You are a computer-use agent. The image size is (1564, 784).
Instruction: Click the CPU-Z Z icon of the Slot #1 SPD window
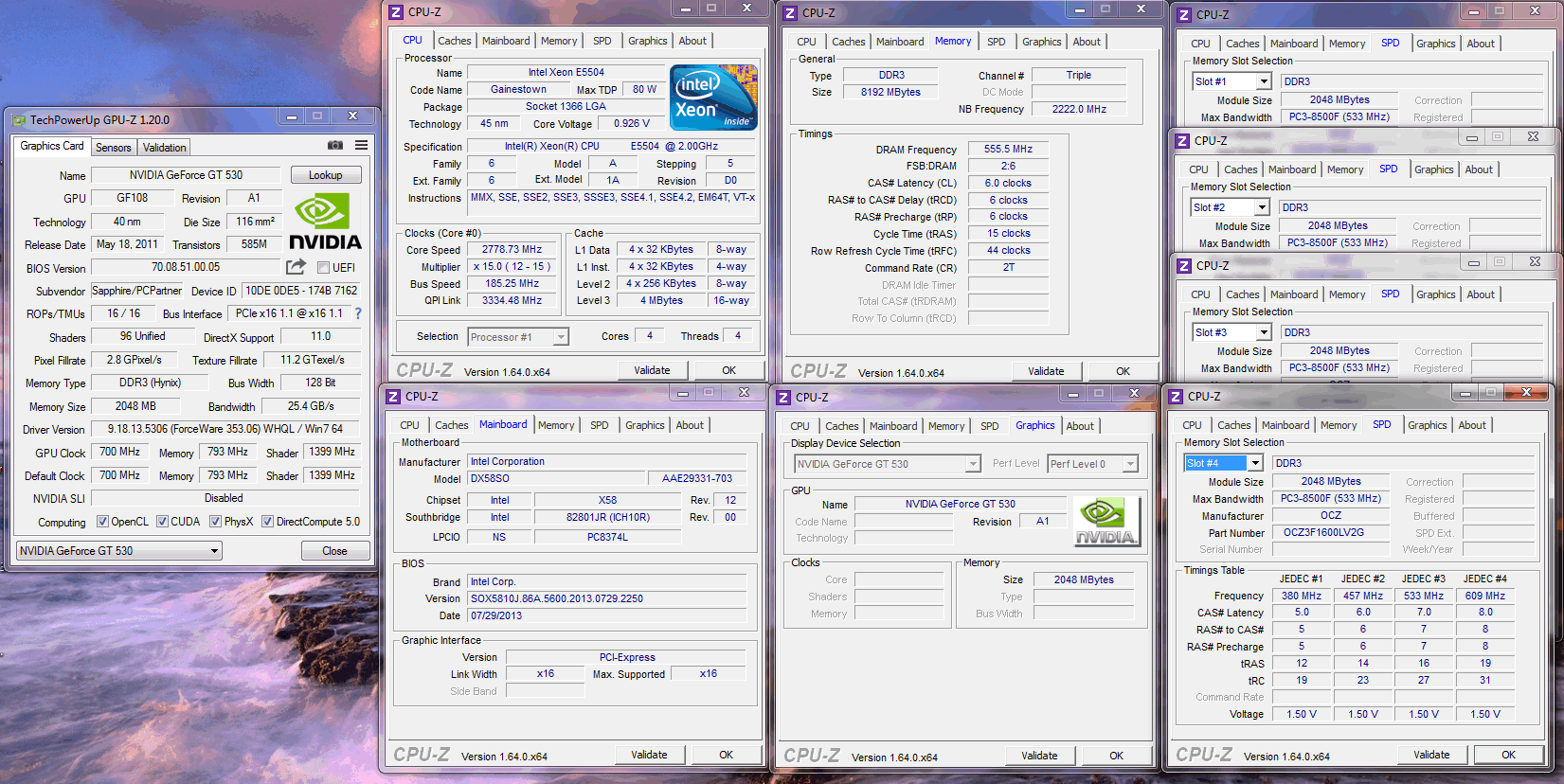point(1184,15)
